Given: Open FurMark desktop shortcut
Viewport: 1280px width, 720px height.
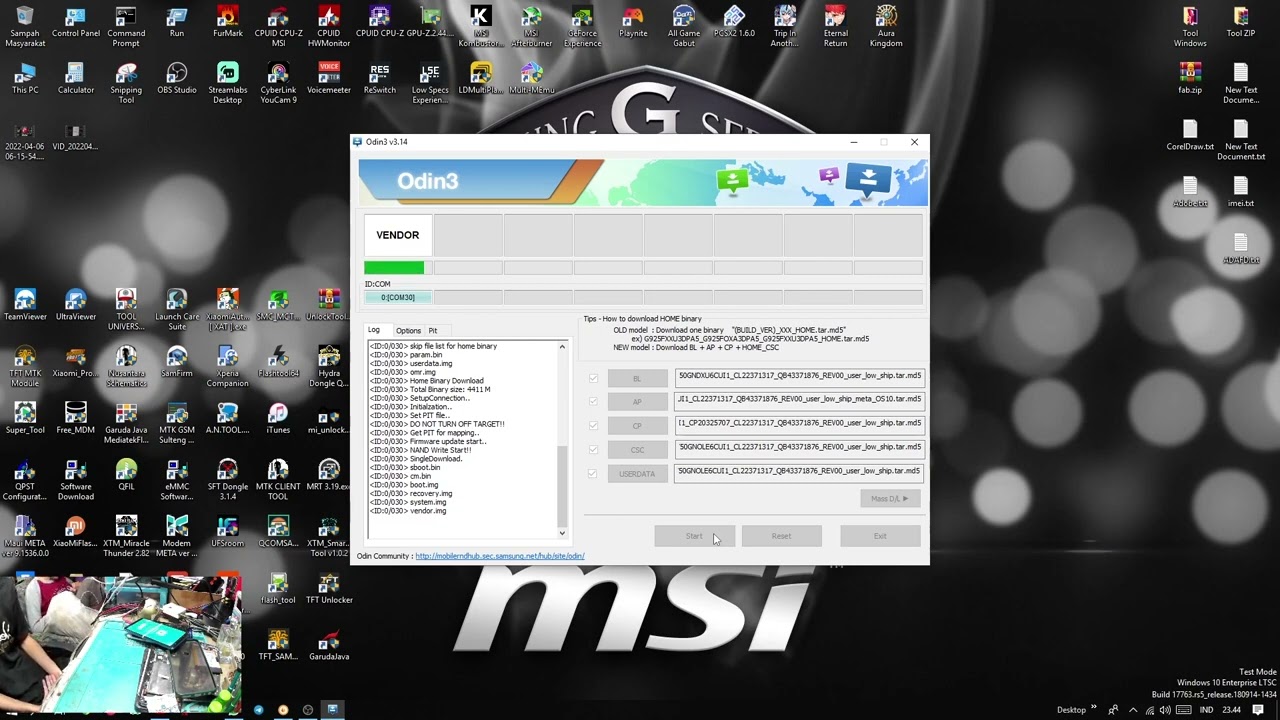Looking at the screenshot, I should pos(228,22).
